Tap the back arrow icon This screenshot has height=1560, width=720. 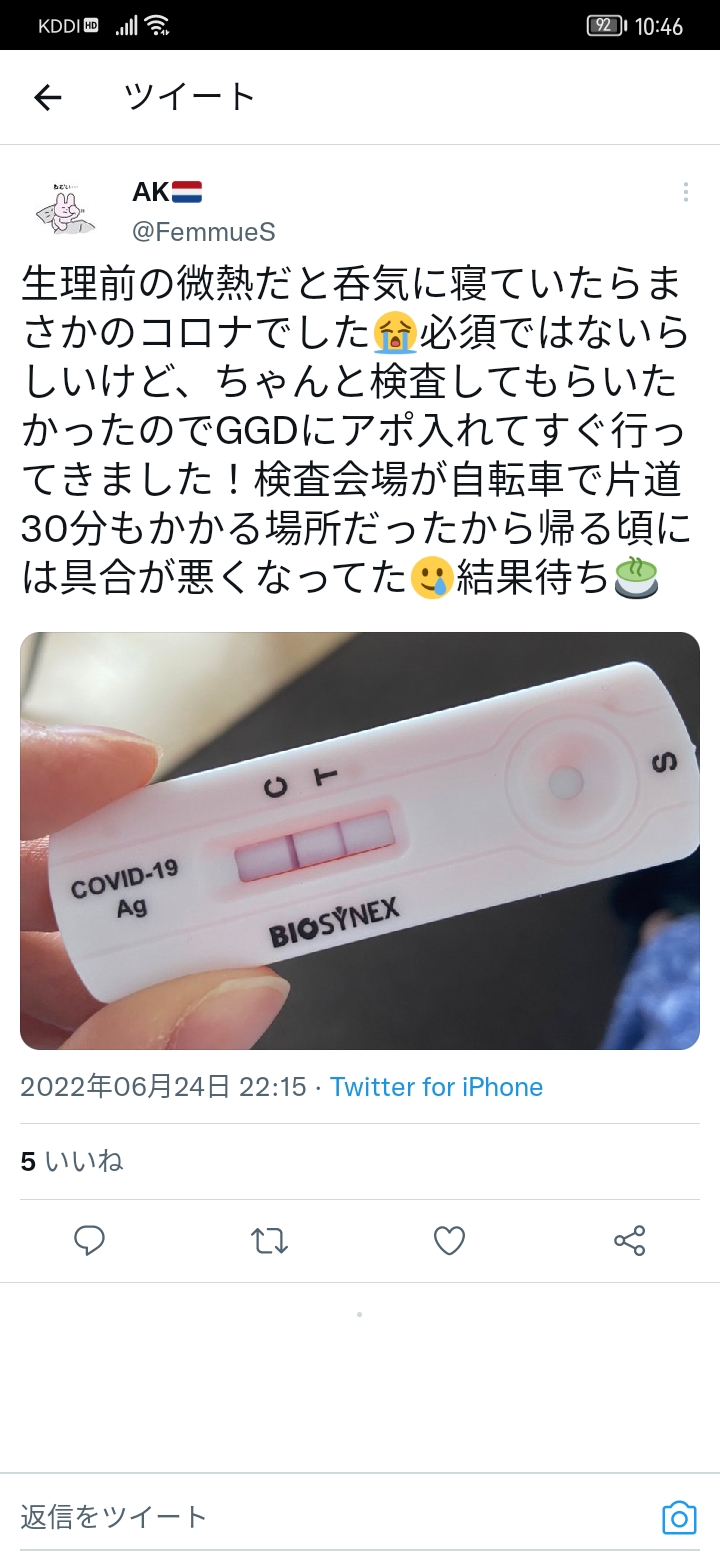coord(48,97)
